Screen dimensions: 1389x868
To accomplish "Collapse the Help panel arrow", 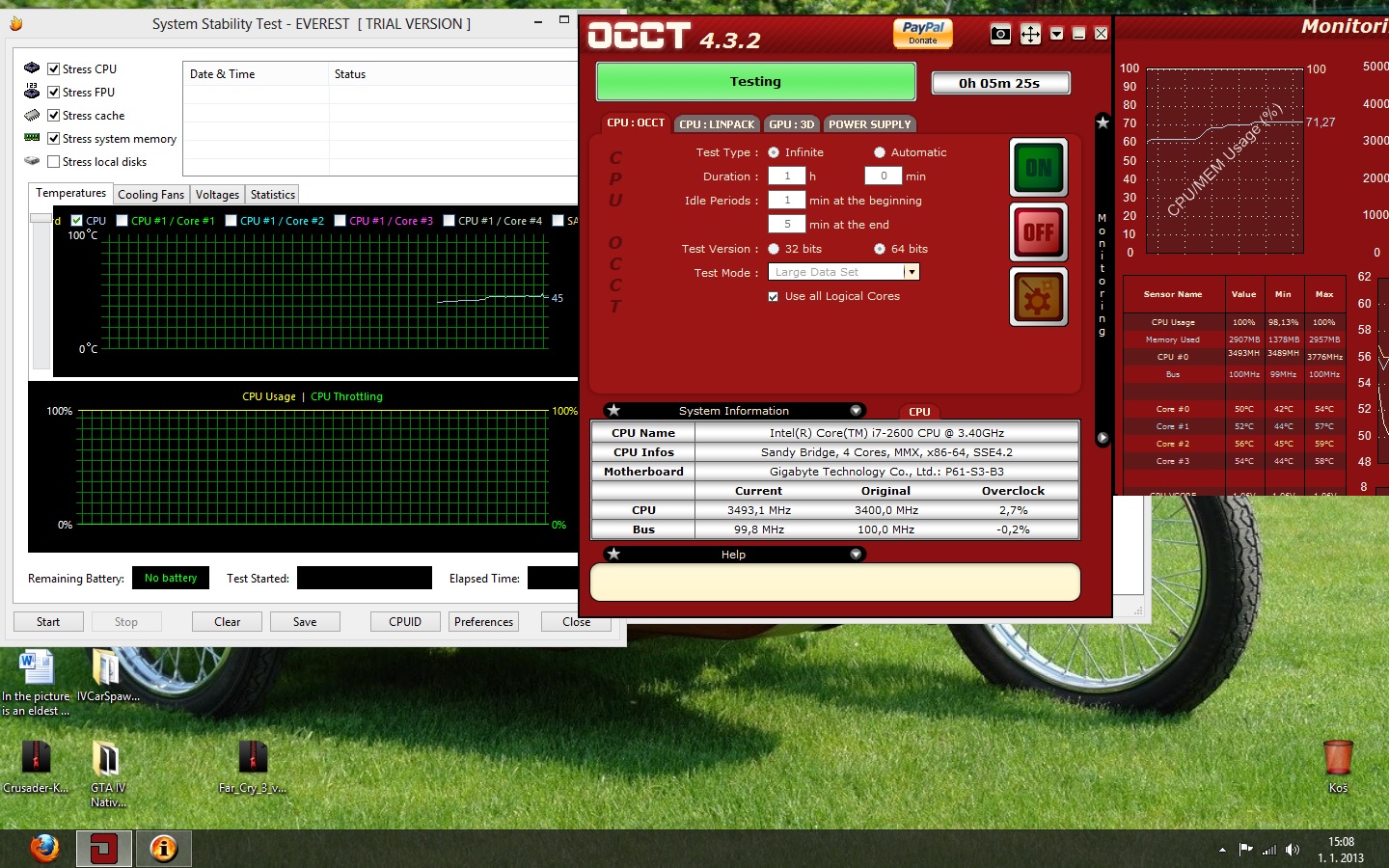I will 856,555.
